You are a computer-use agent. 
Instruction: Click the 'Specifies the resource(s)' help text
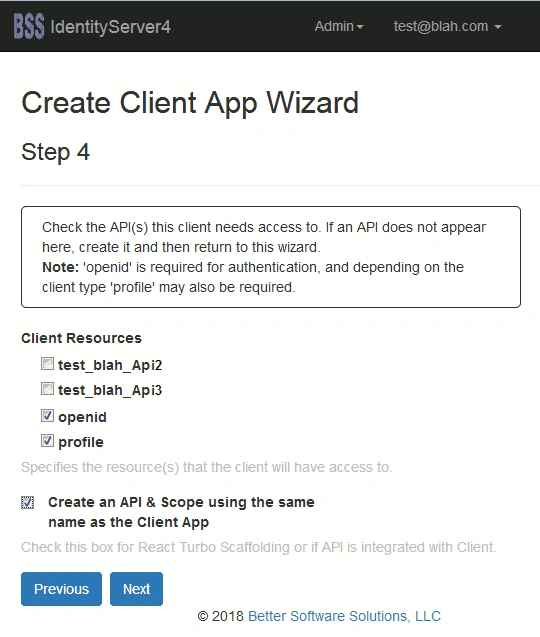pyautogui.click(x=206, y=467)
